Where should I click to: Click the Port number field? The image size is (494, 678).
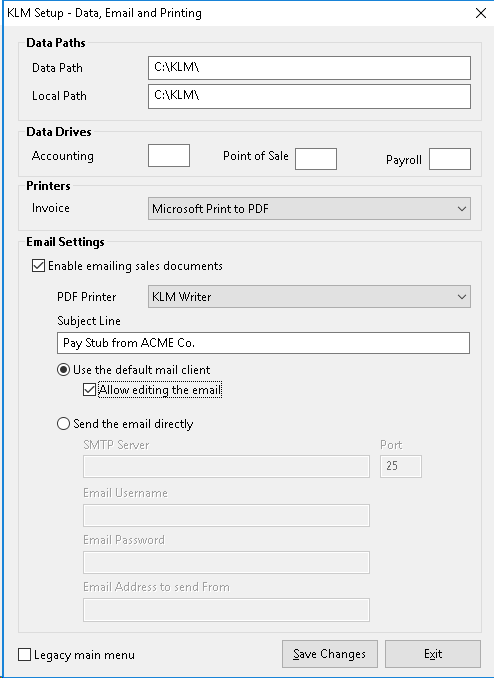coord(401,466)
